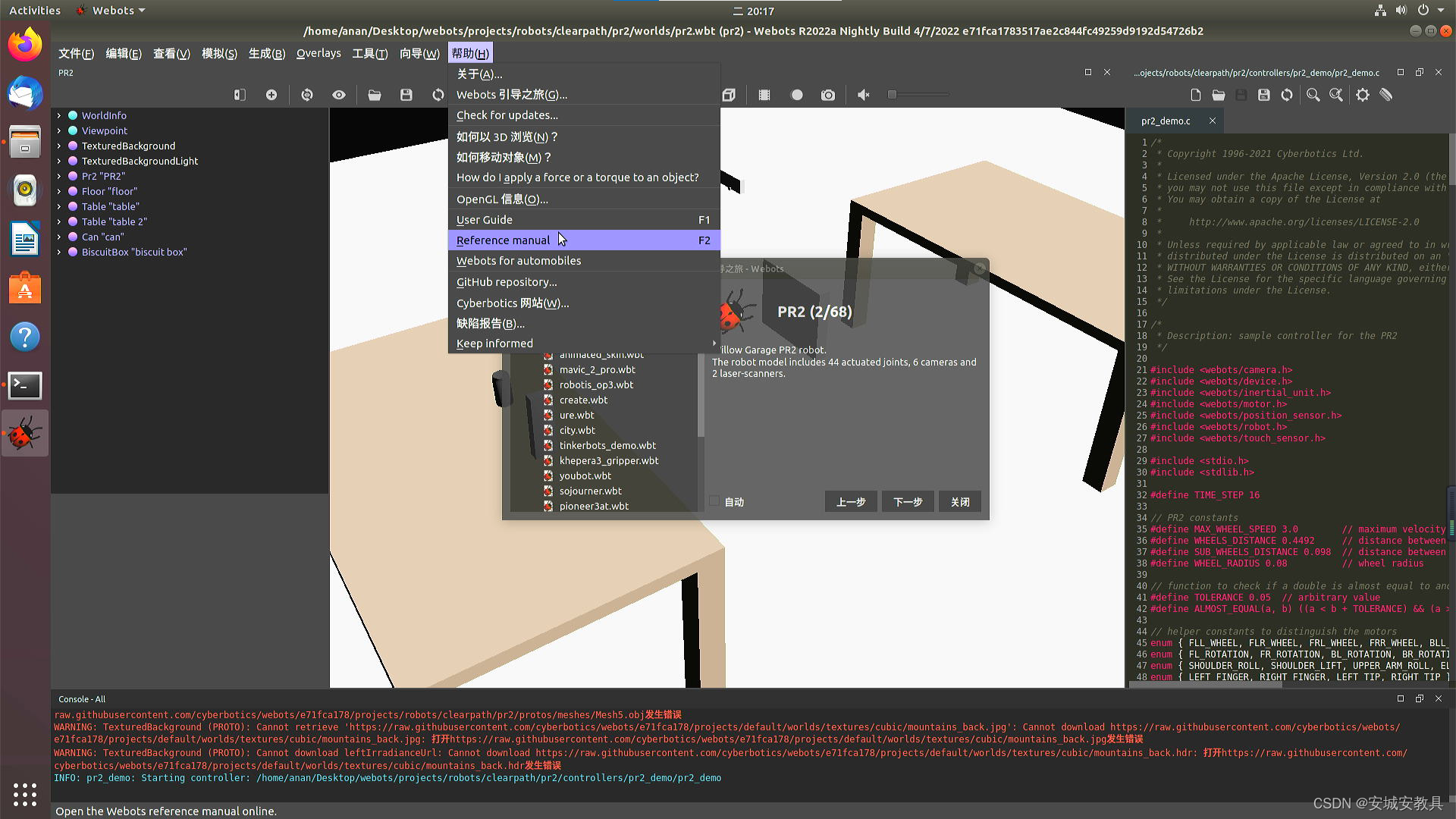Toggle the 自动 checkbox in guided tour
The image size is (1456, 819).
pyautogui.click(x=714, y=501)
